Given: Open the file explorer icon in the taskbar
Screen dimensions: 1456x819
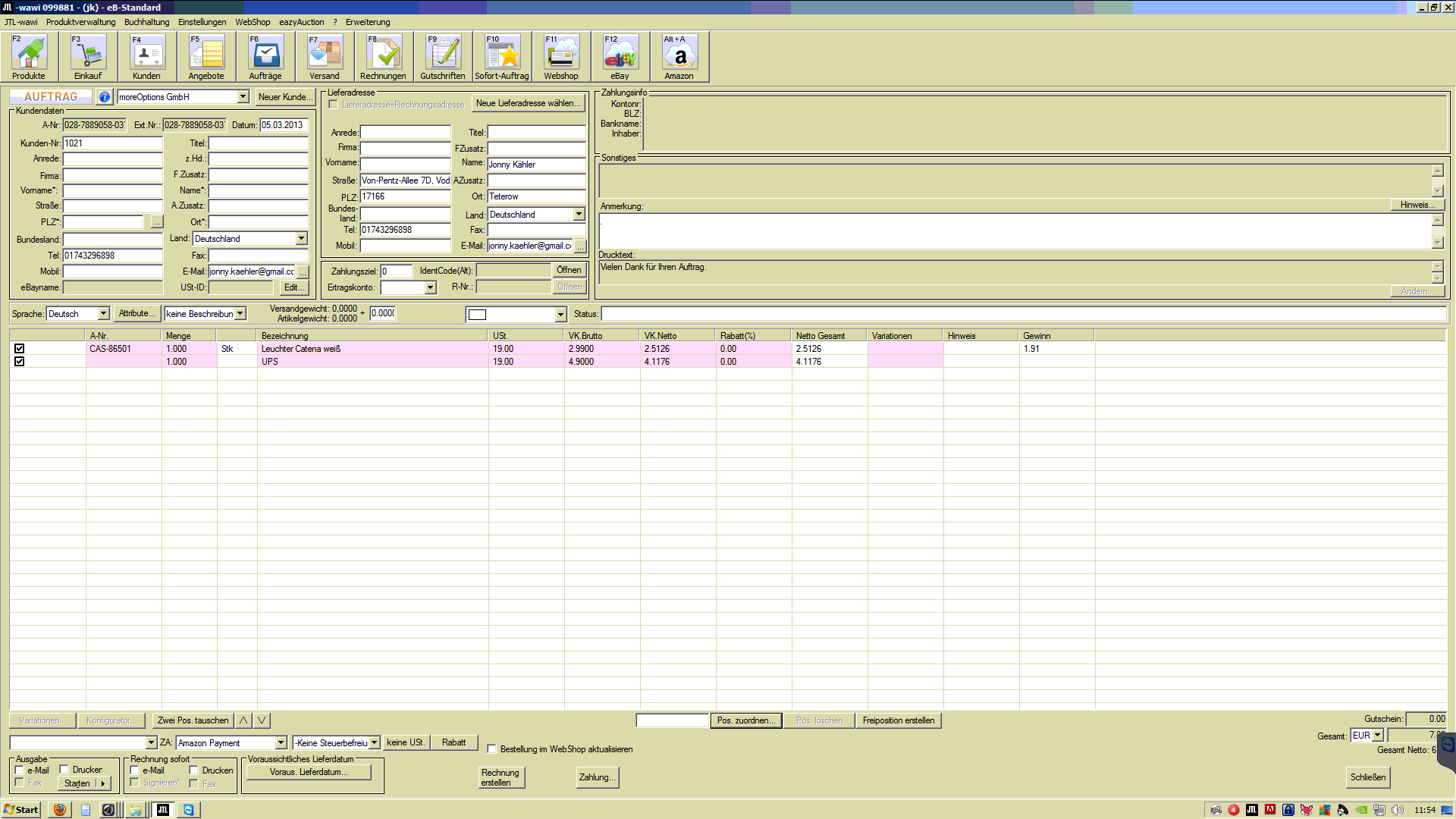Looking at the screenshot, I should coord(135,810).
